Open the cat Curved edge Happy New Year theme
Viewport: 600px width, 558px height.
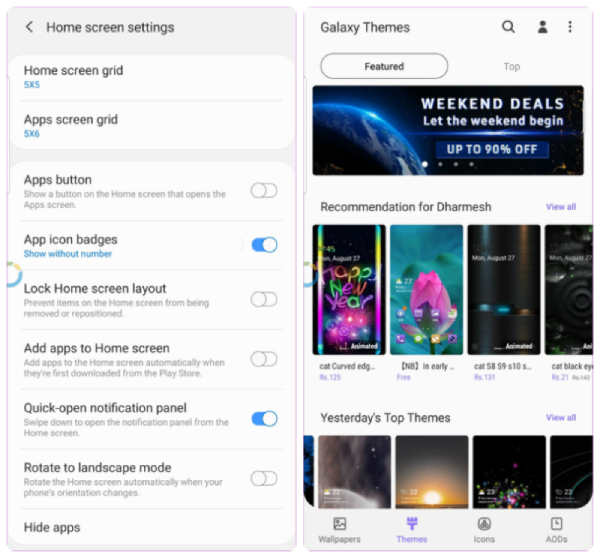pos(349,290)
